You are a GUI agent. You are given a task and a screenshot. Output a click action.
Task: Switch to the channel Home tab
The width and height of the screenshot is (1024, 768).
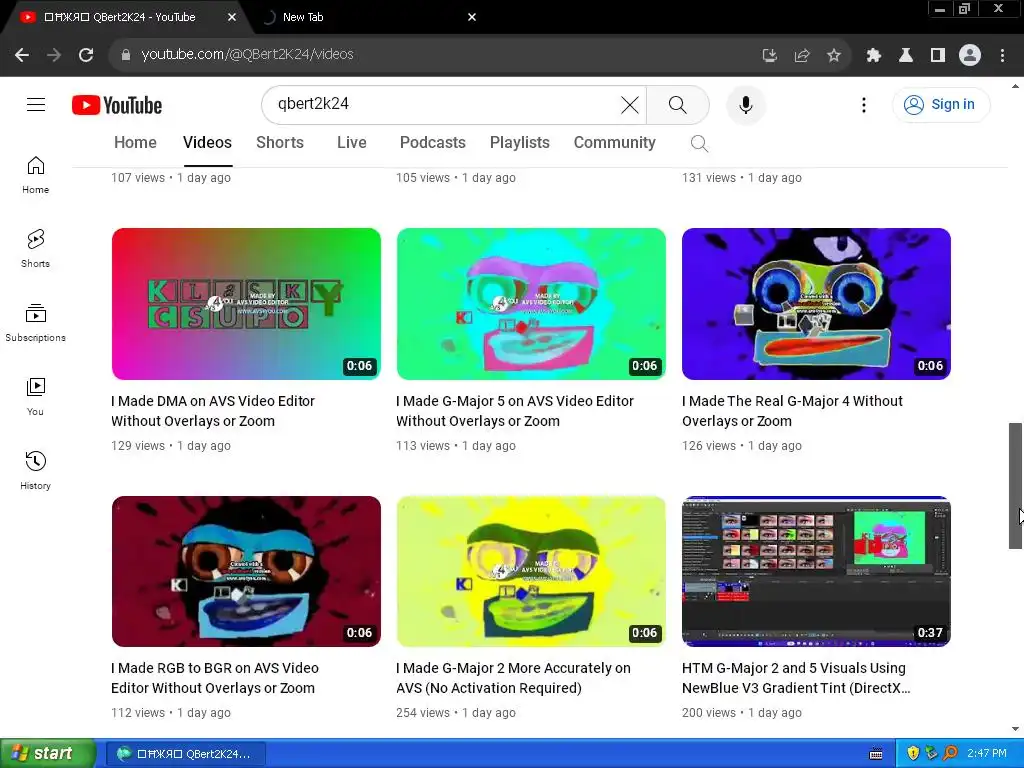pyautogui.click(x=135, y=142)
